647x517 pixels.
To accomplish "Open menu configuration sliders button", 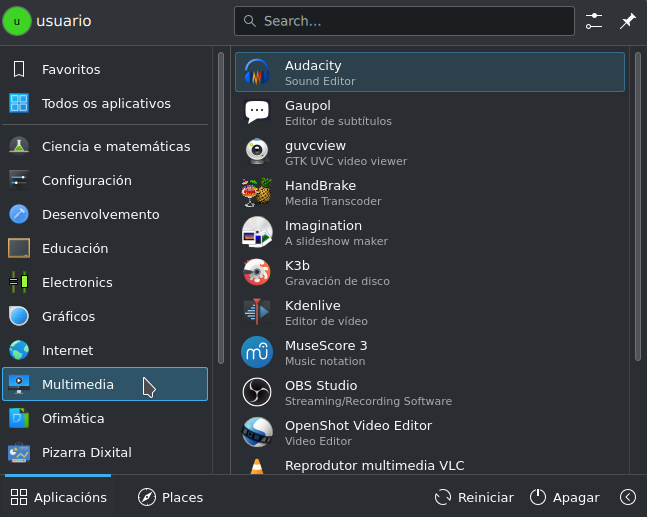I will [594, 21].
